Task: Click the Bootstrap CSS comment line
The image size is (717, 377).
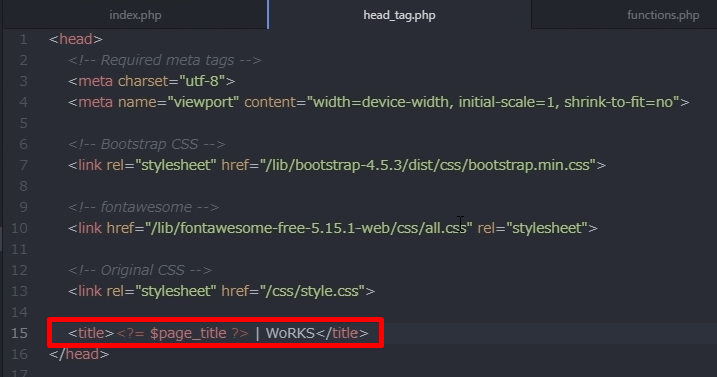Action: pos(147,145)
